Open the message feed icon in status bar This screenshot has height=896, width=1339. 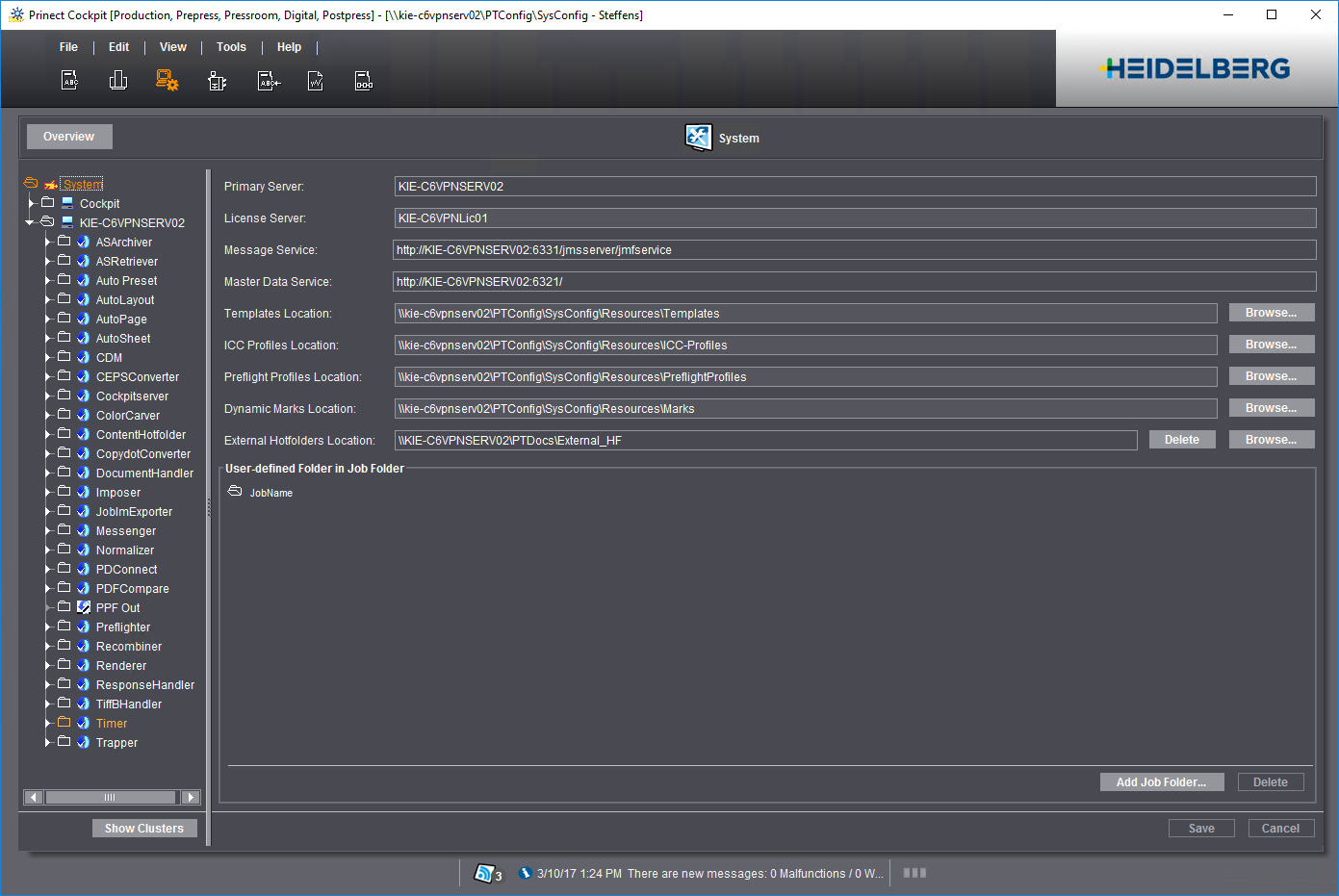click(486, 873)
